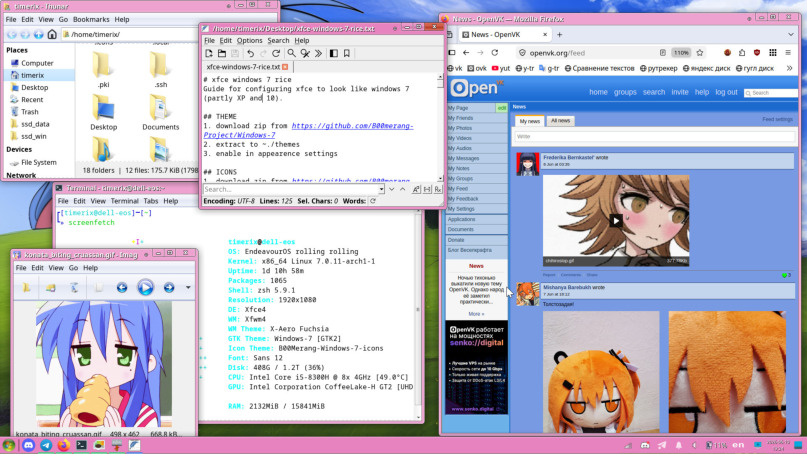Find the previous match in the Mousepad search bar
Screen dimensions: 807x454
402,189
